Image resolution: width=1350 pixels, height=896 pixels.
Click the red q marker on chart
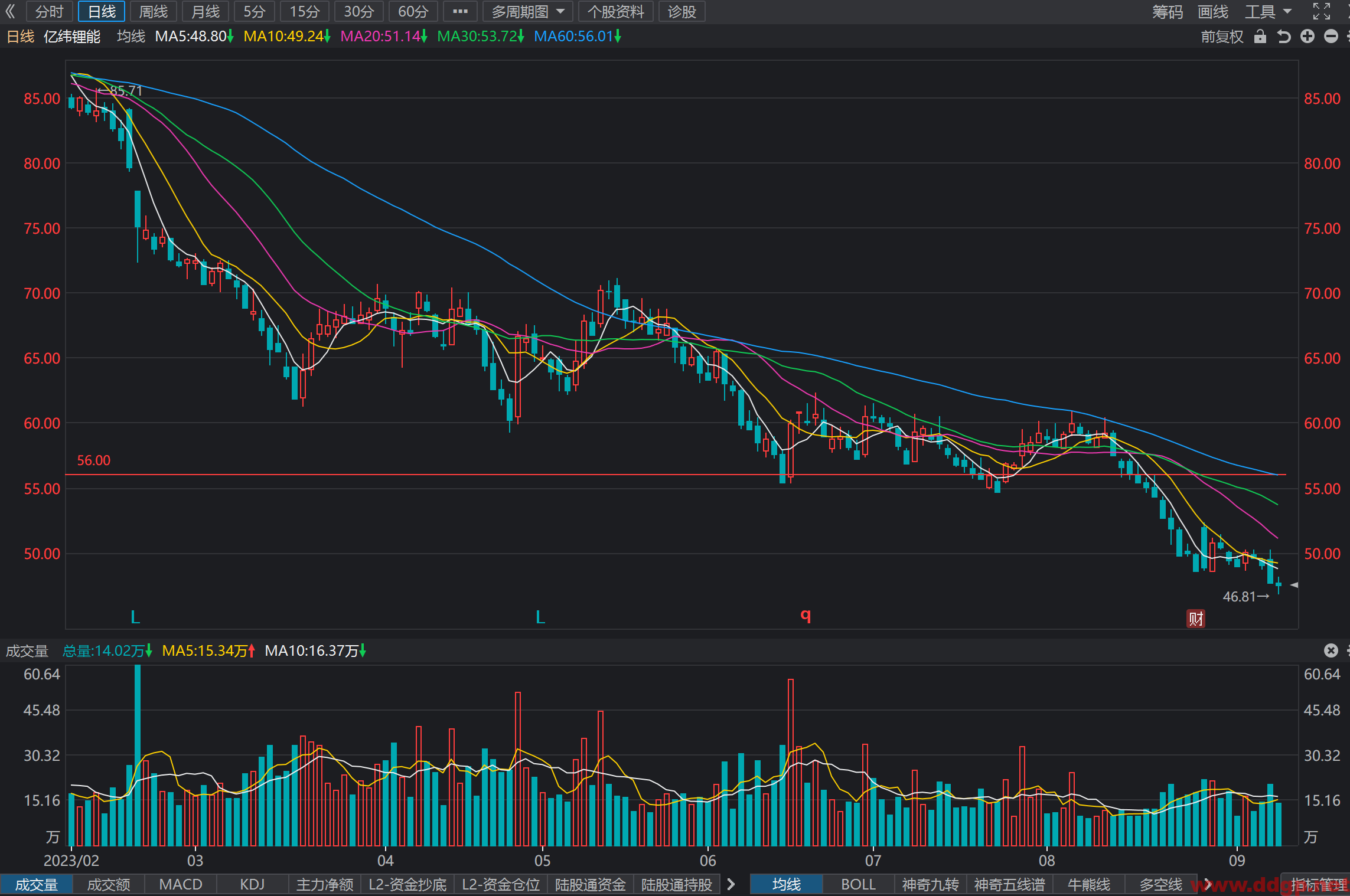pyautogui.click(x=806, y=616)
